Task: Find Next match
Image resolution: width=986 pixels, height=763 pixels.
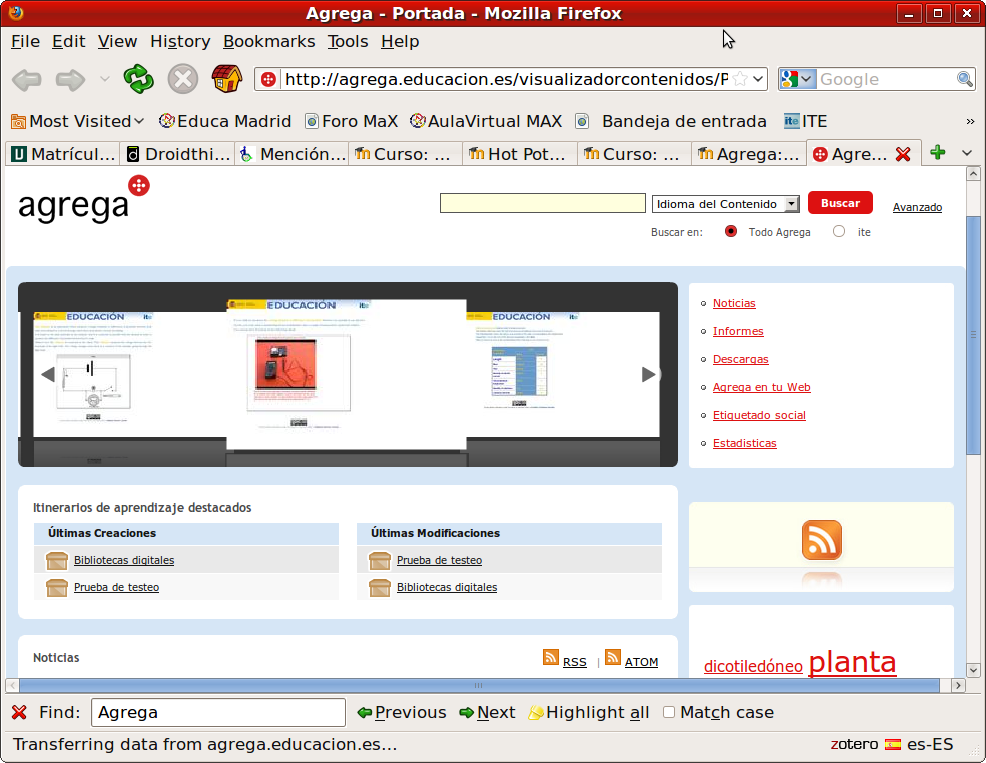Action: (487, 712)
